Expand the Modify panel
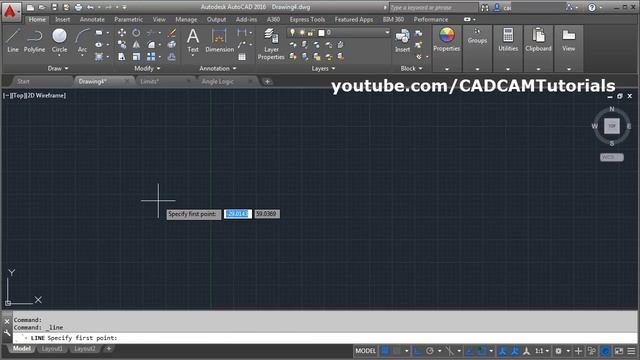Image resolution: width=640 pixels, height=360 pixels. [147, 69]
